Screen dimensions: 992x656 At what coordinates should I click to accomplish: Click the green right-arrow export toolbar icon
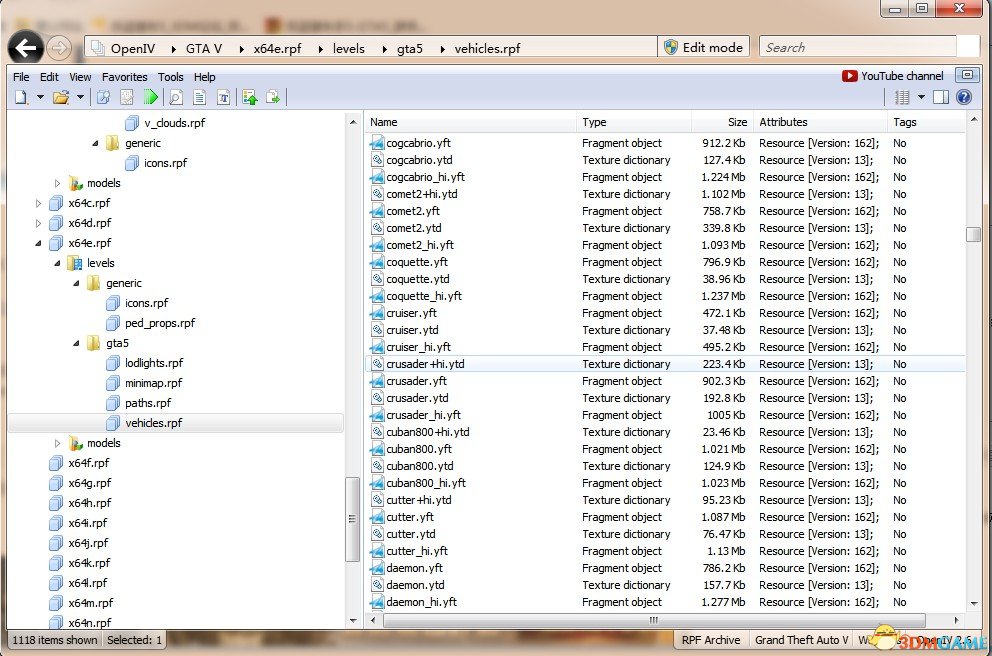tap(273, 97)
